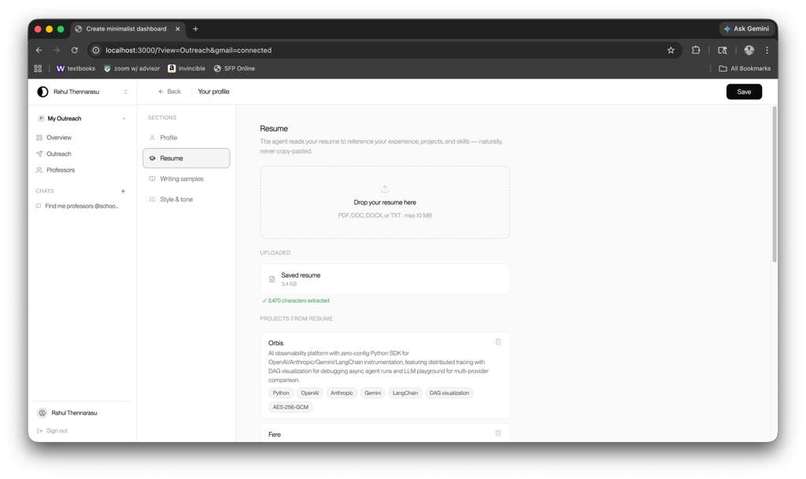This screenshot has width=806, height=479.
Task: Click the OpenAI tag on Orbis
Action: click(309, 393)
